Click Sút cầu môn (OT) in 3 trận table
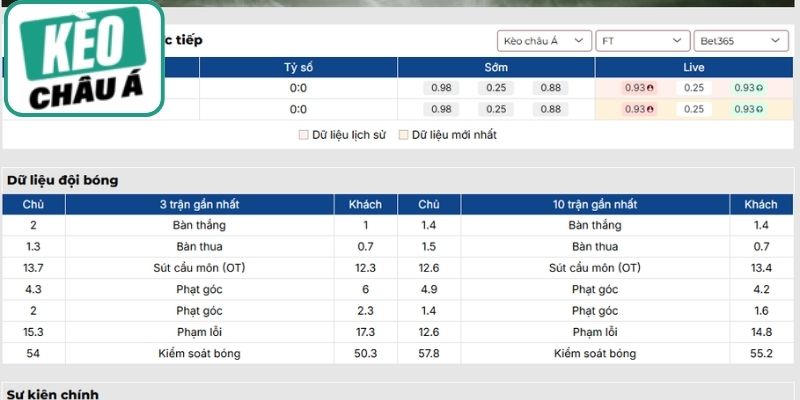 coord(199,268)
